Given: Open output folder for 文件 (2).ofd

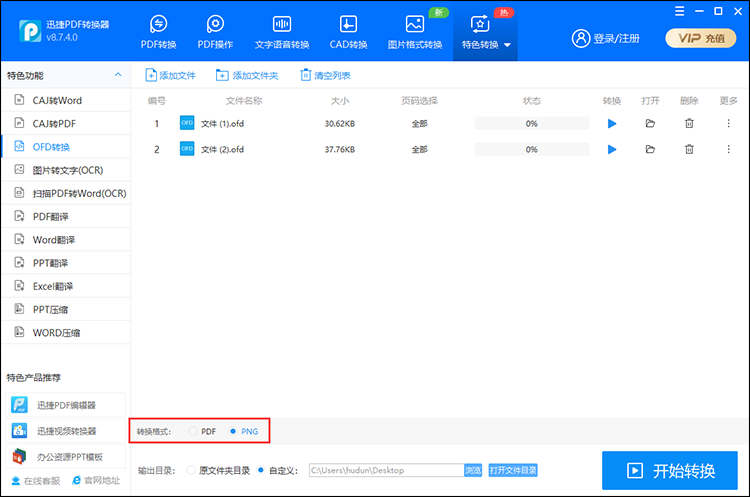Looking at the screenshot, I should coord(650,149).
